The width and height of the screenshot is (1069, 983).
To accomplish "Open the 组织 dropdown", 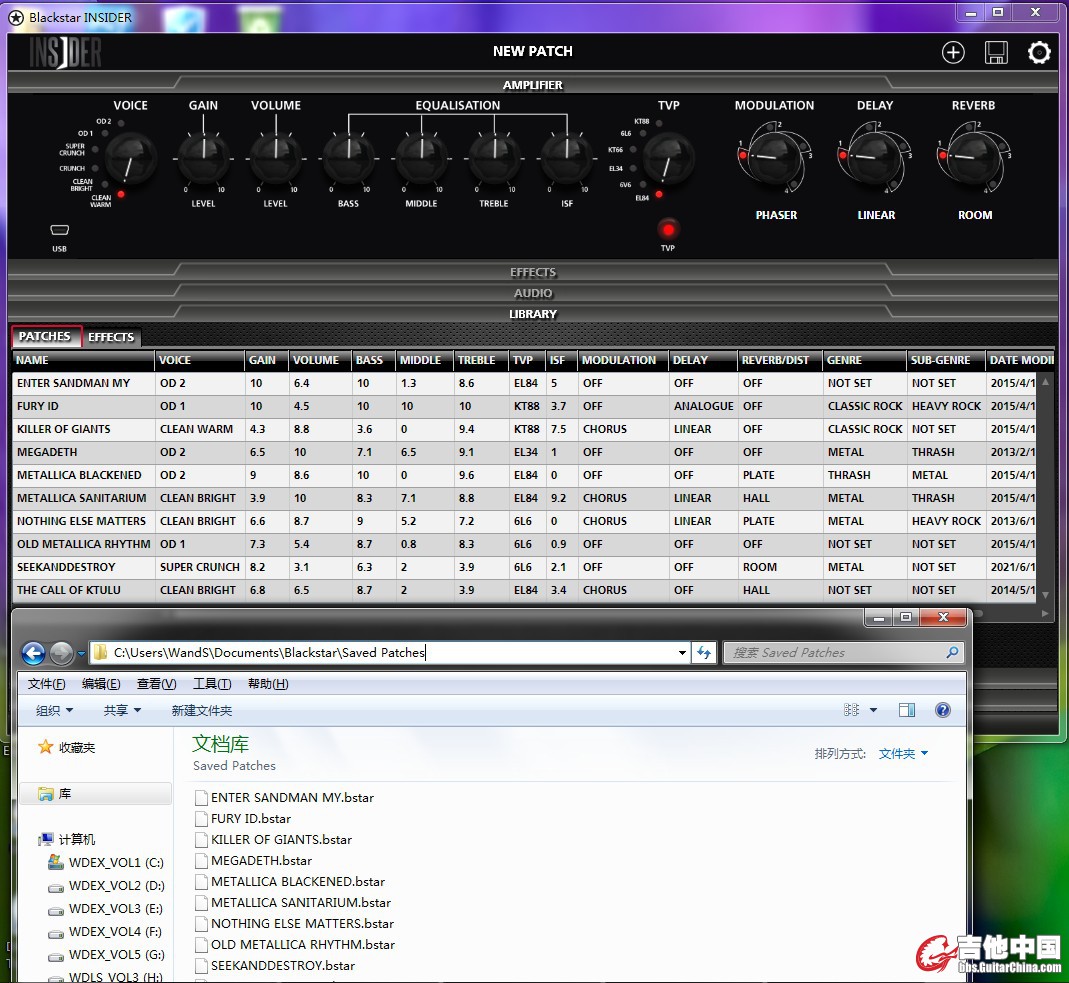I will pos(54,710).
